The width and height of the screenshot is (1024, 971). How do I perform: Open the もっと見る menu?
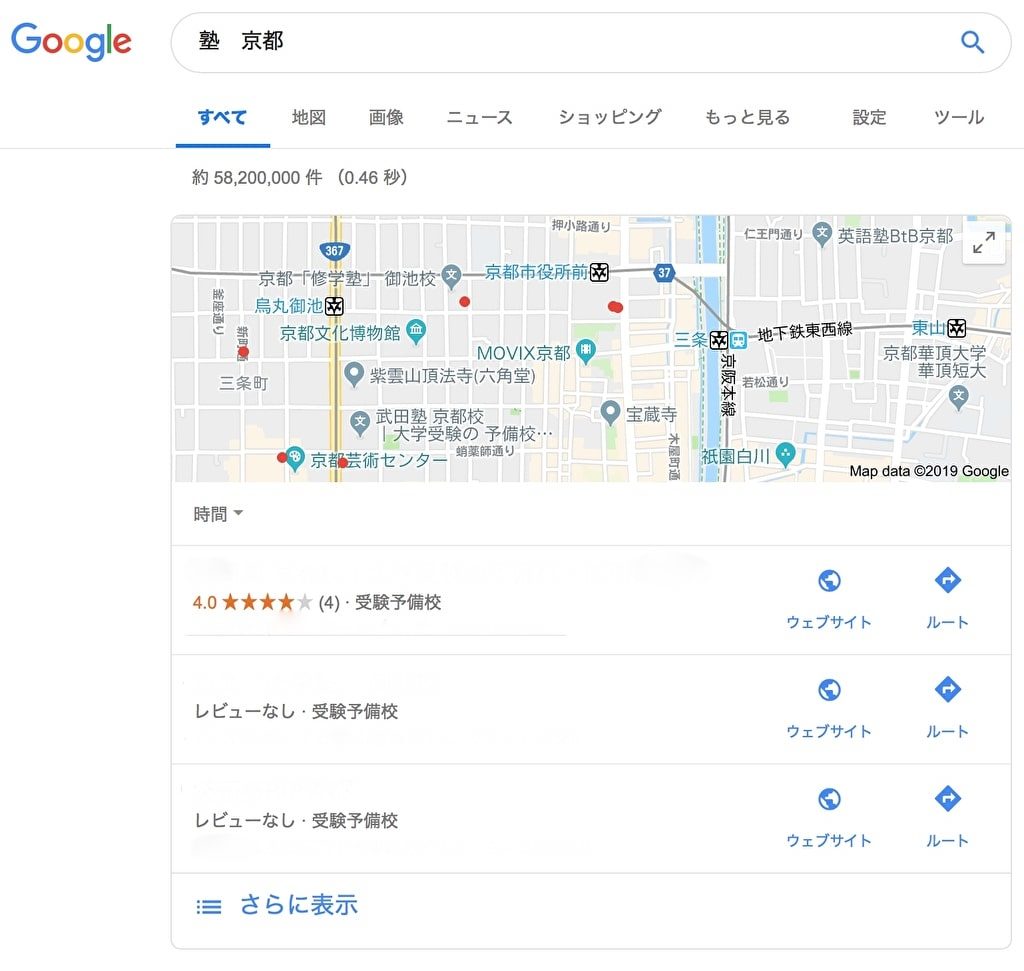[747, 117]
